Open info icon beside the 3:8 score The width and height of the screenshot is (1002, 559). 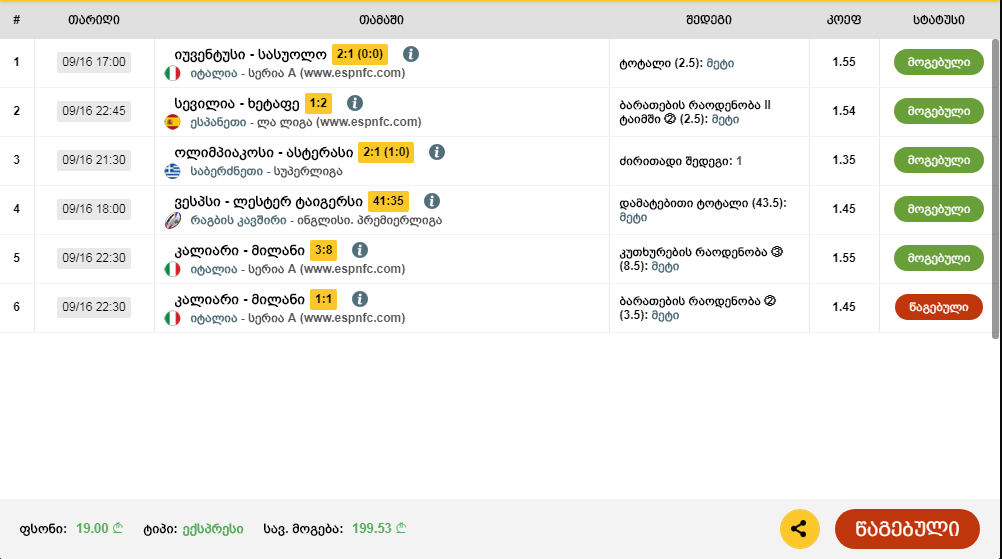(x=360, y=250)
